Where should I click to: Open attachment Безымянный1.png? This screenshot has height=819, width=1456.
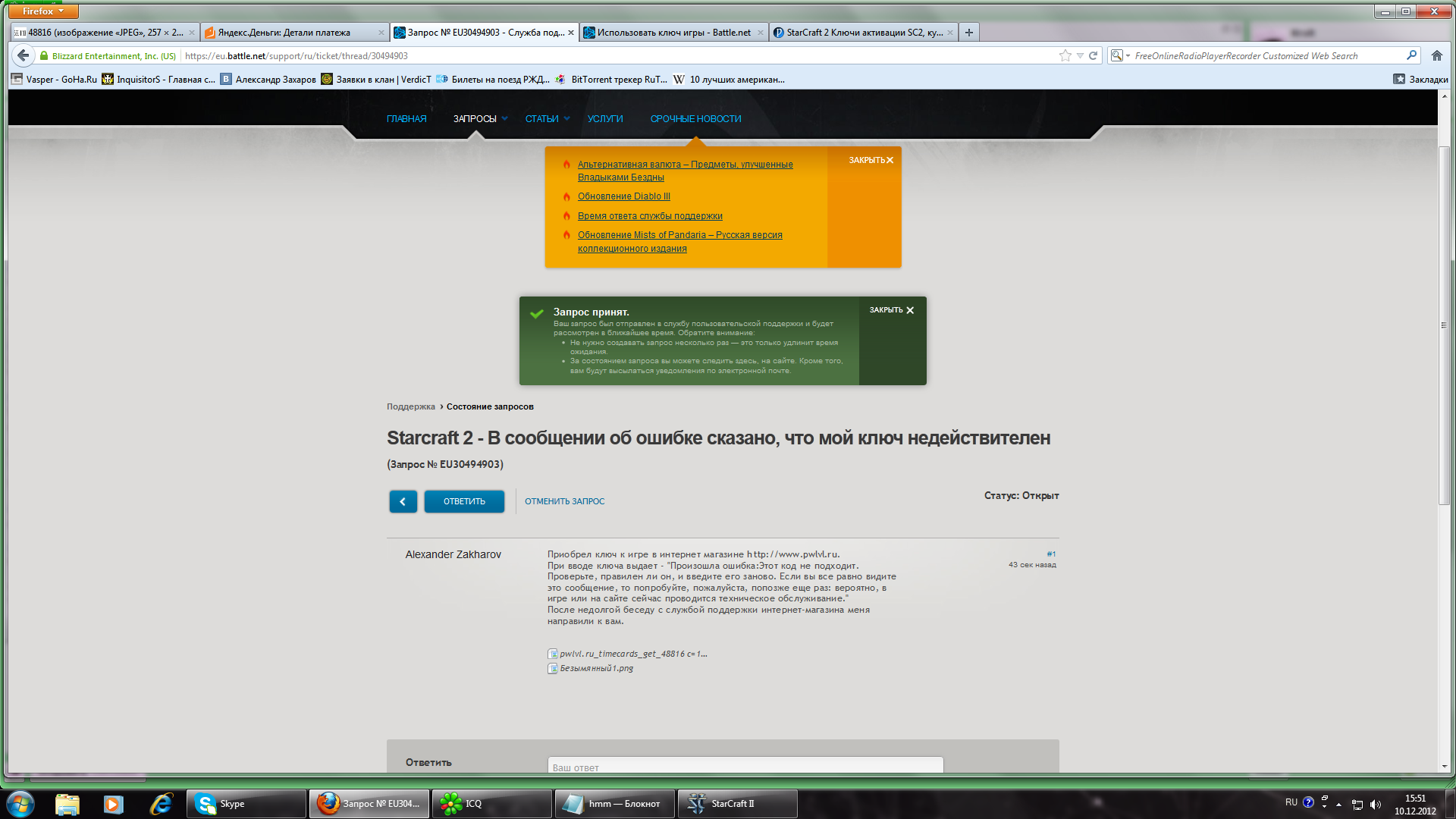coord(591,668)
